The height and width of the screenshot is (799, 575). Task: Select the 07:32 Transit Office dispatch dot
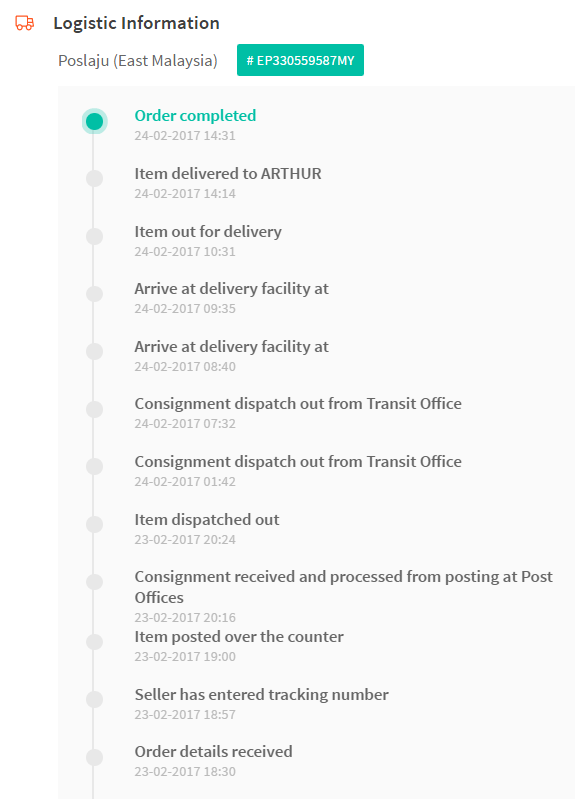94,409
